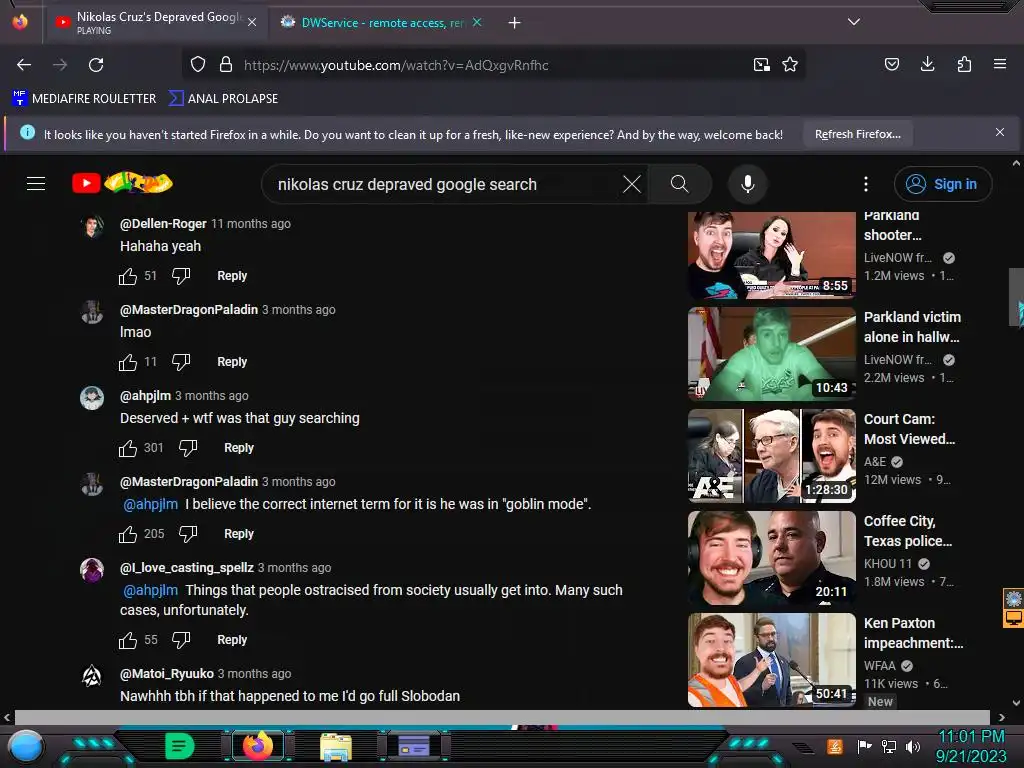
Task: Open the file explorer taskbar icon
Action: point(336,746)
